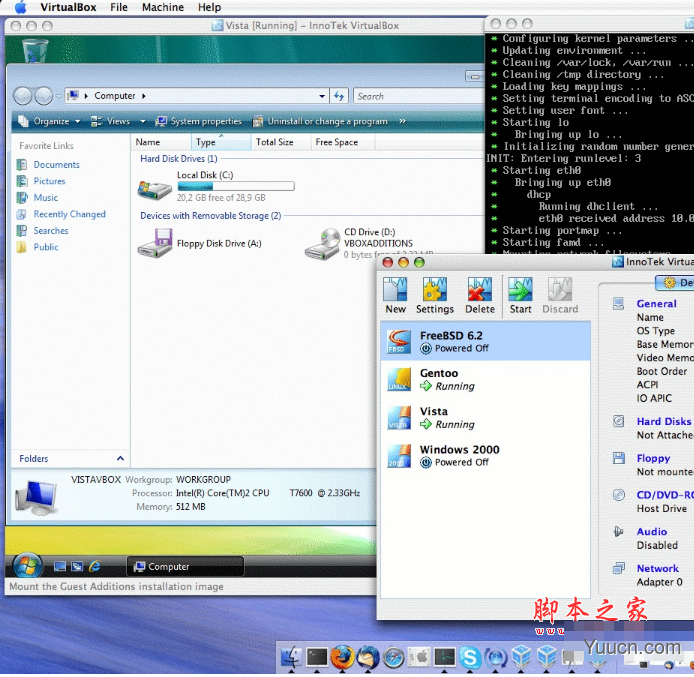Open Safari from the Dock
This screenshot has height=677, width=694.
[393, 658]
